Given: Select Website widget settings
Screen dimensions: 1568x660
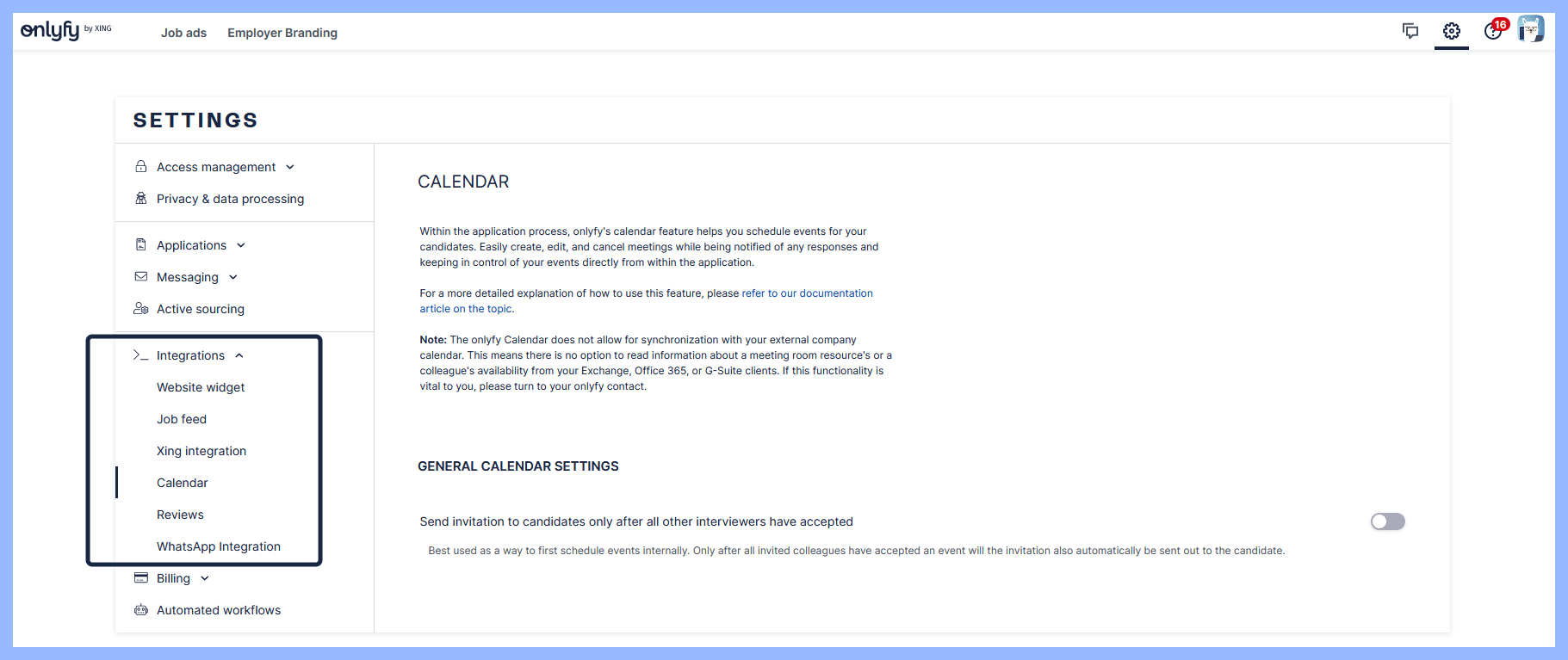Looking at the screenshot, I should 201,387.
